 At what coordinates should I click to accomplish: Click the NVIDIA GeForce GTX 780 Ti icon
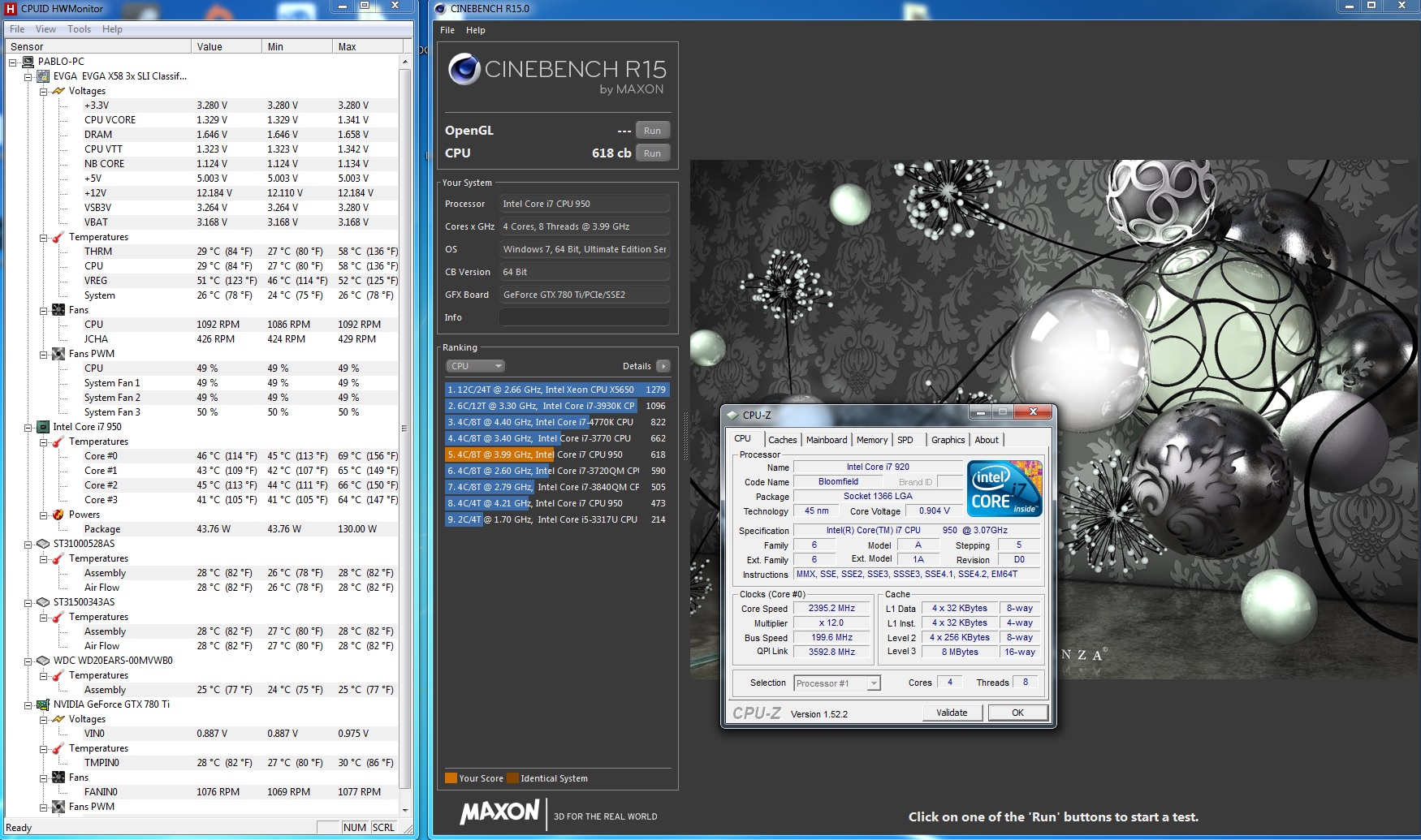(x=43, y=704)
